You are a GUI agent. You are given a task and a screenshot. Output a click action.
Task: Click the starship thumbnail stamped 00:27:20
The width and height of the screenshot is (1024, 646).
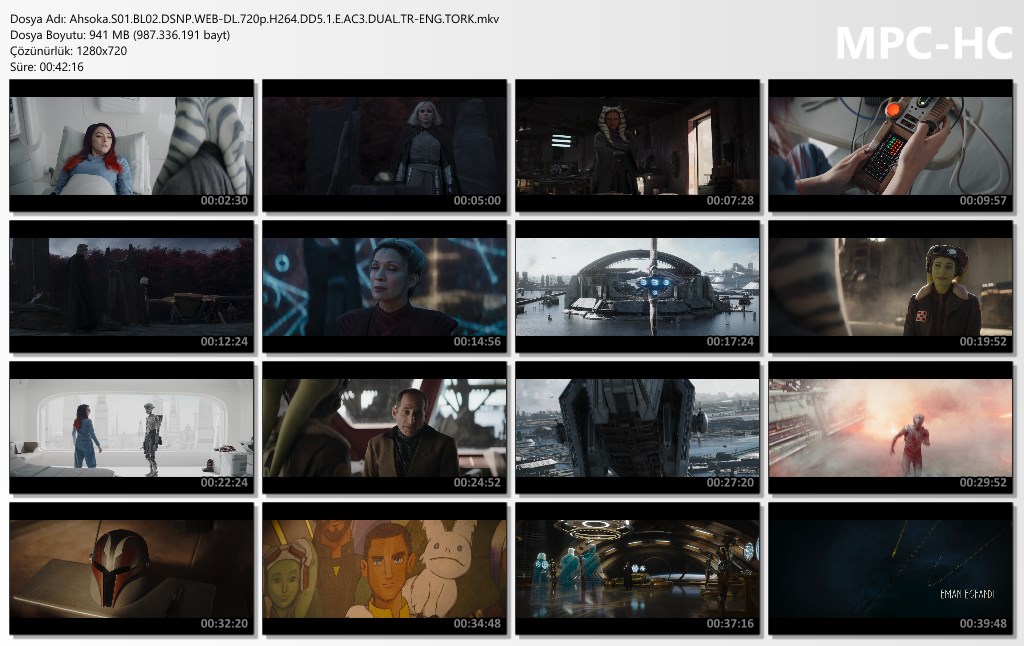point(637,428)
